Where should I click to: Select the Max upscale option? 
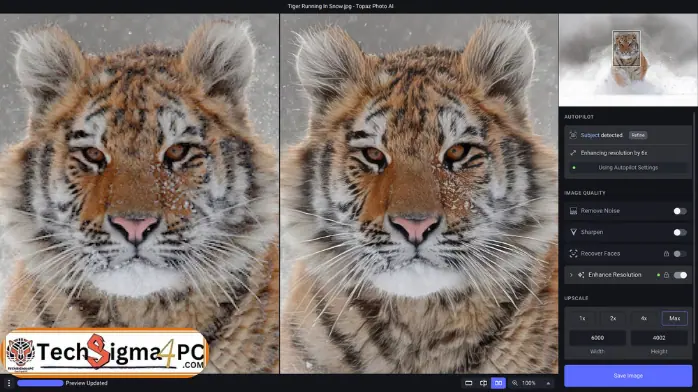click(x=674, y=318)
